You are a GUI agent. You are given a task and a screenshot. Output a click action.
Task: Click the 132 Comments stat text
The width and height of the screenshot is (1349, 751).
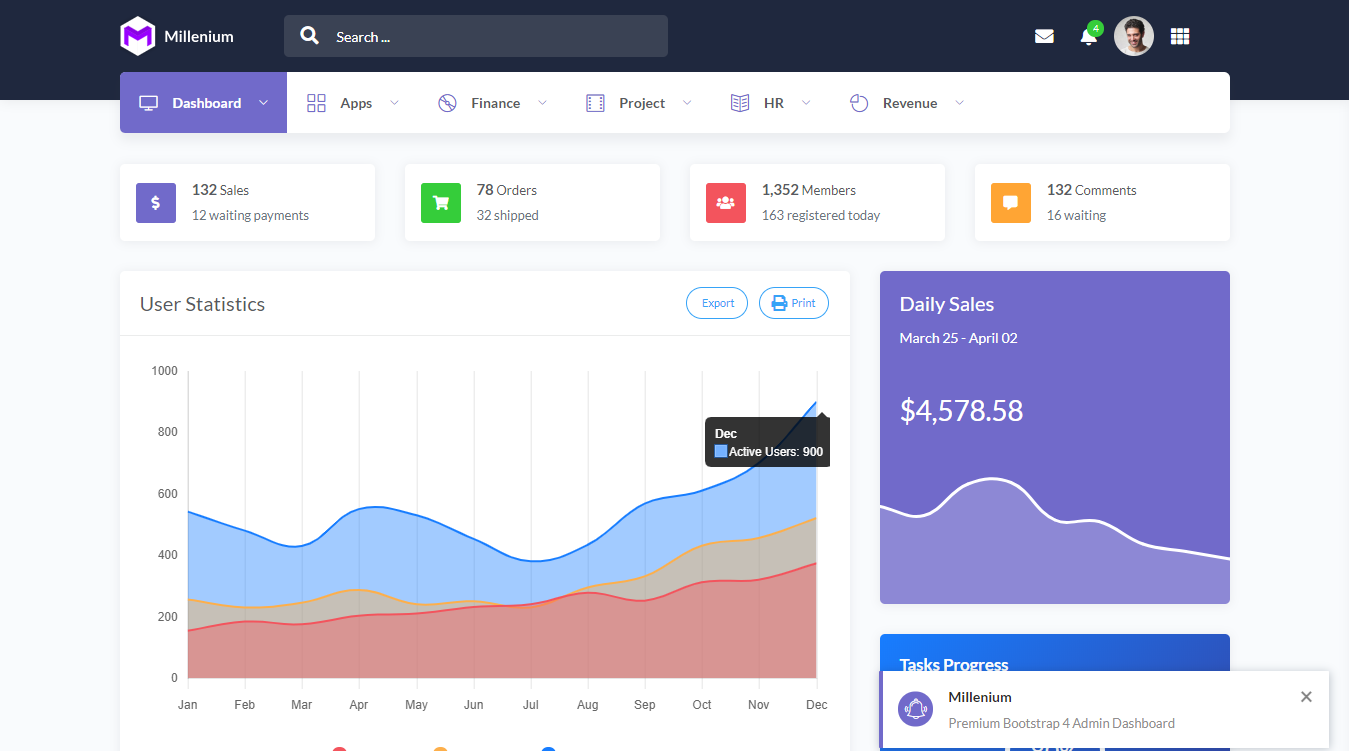coord(1092,190)
